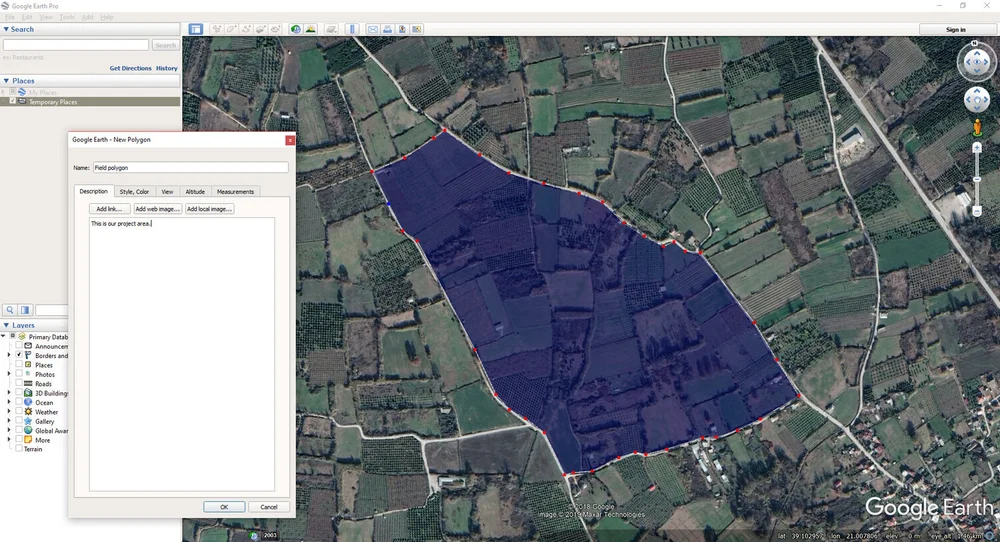Select the ruler tool icon

(x=352, y=29)
